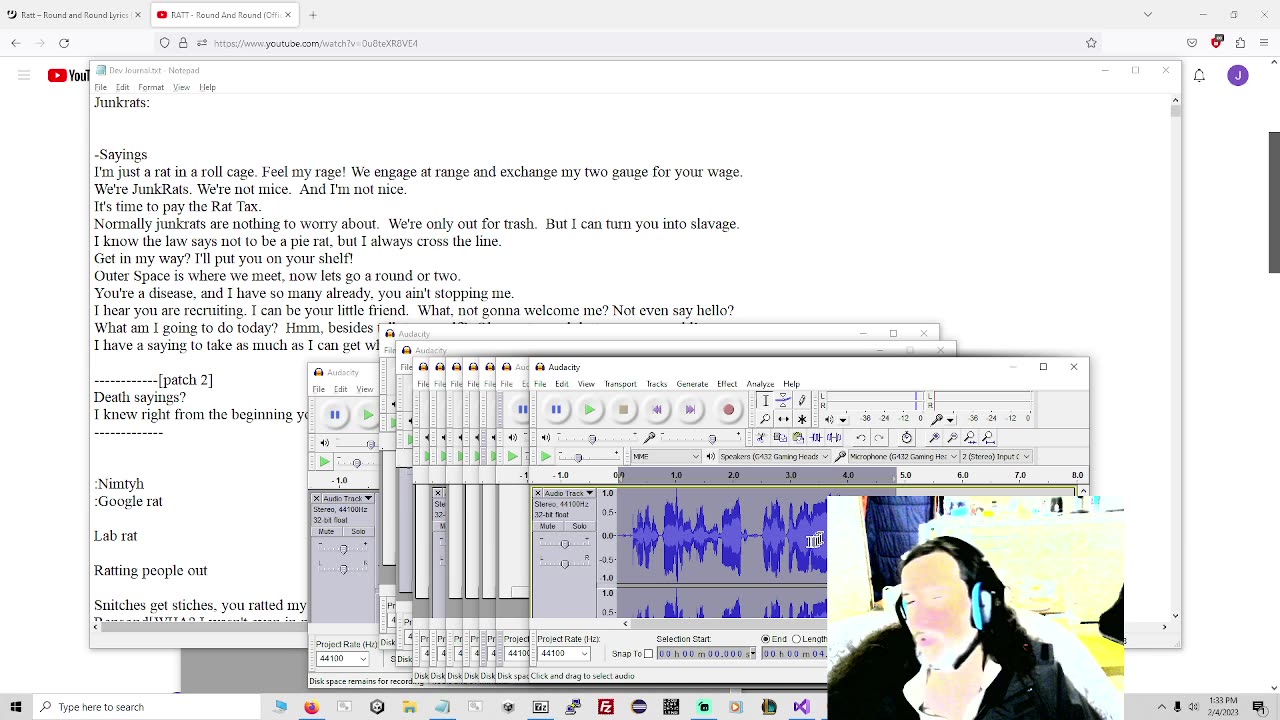This screenshot has height=720, width=1280.
Task: Click the Cut scissors icon in Audacity
Action: click(x=761, y=437)
